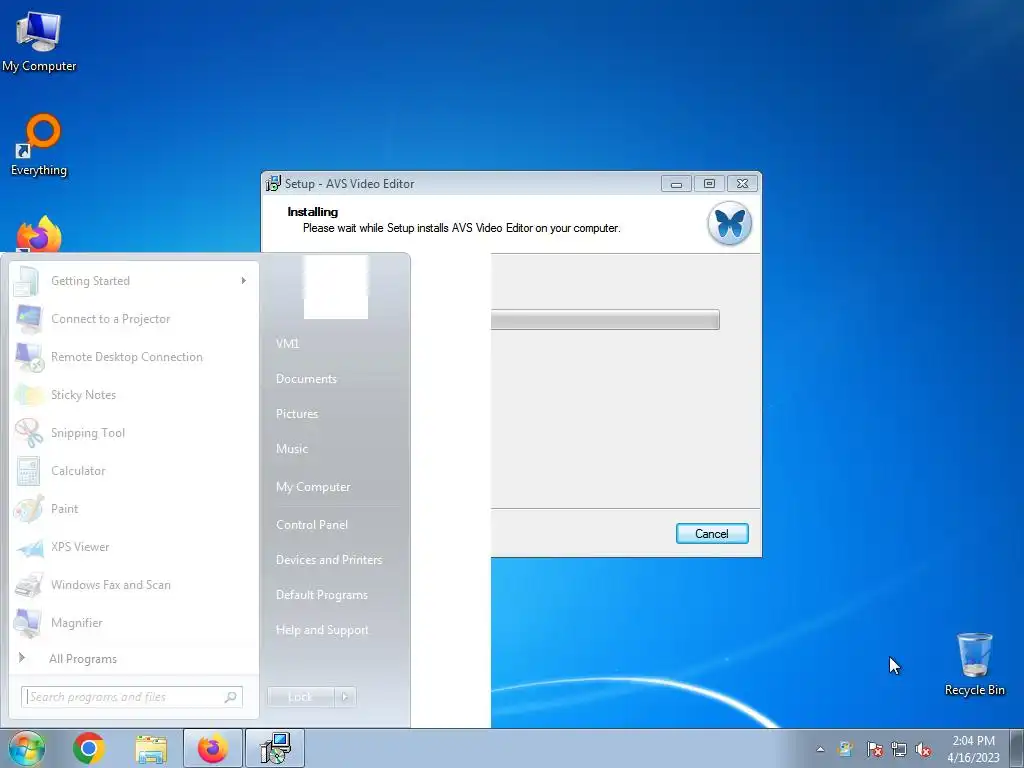Image resolution: width=1024 pixels, height=768 pixels.
Task: Open the My Computer desktop icon
Action: pos(39,41)
